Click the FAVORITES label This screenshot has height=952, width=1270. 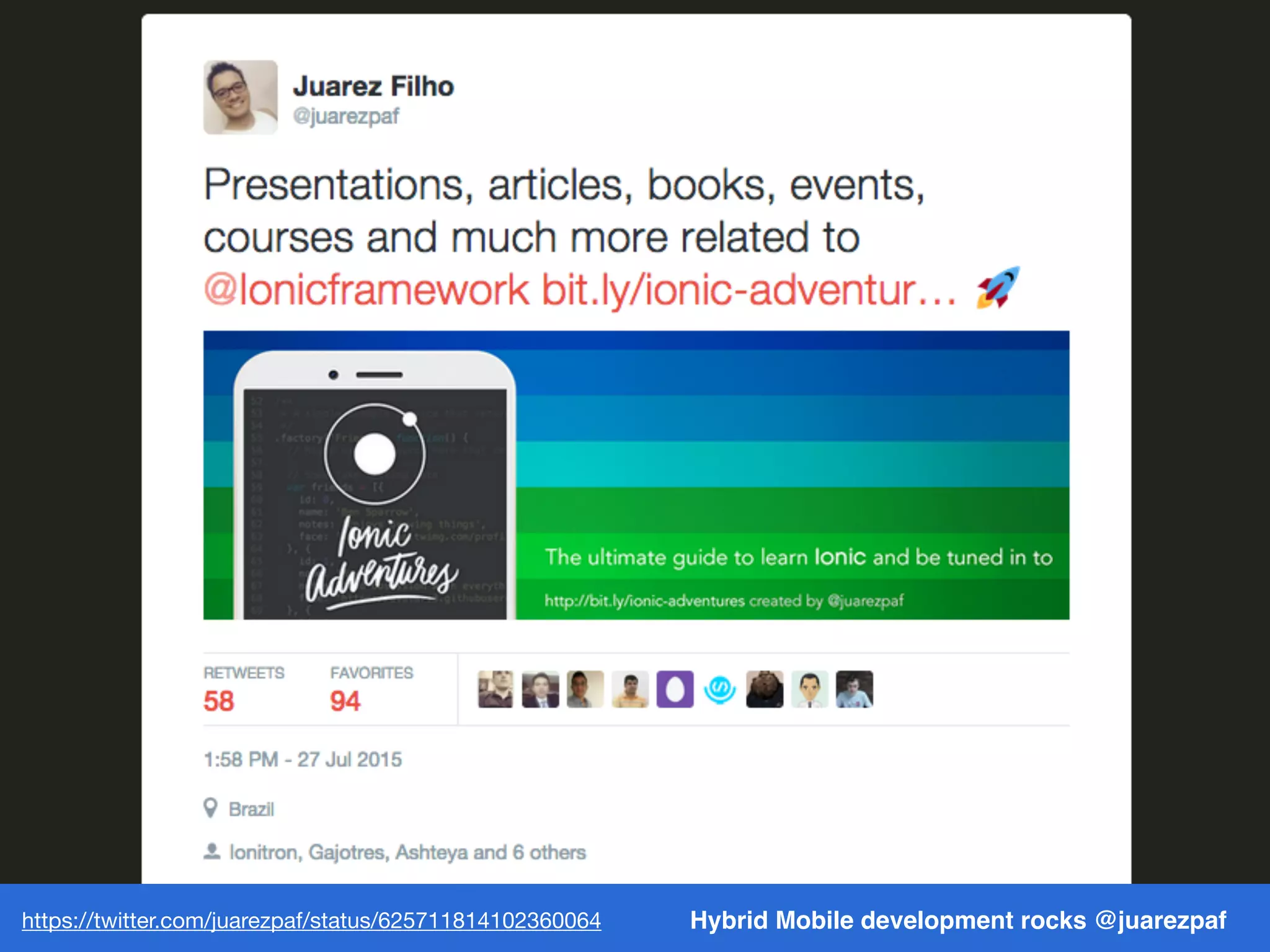pos(371,672)
